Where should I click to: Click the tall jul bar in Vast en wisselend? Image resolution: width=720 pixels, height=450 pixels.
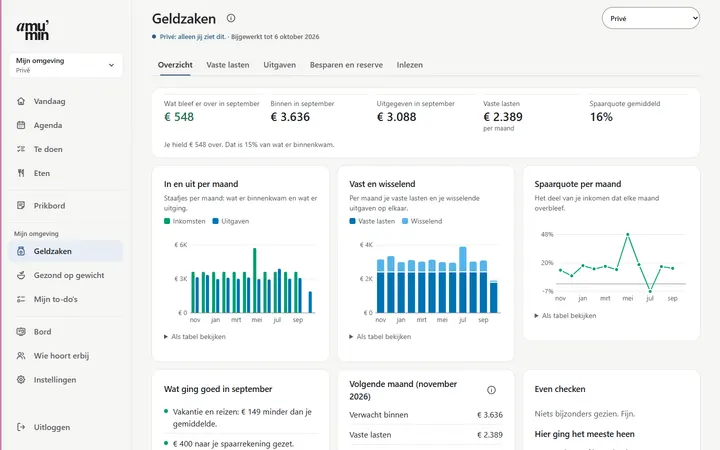[463, 280]
